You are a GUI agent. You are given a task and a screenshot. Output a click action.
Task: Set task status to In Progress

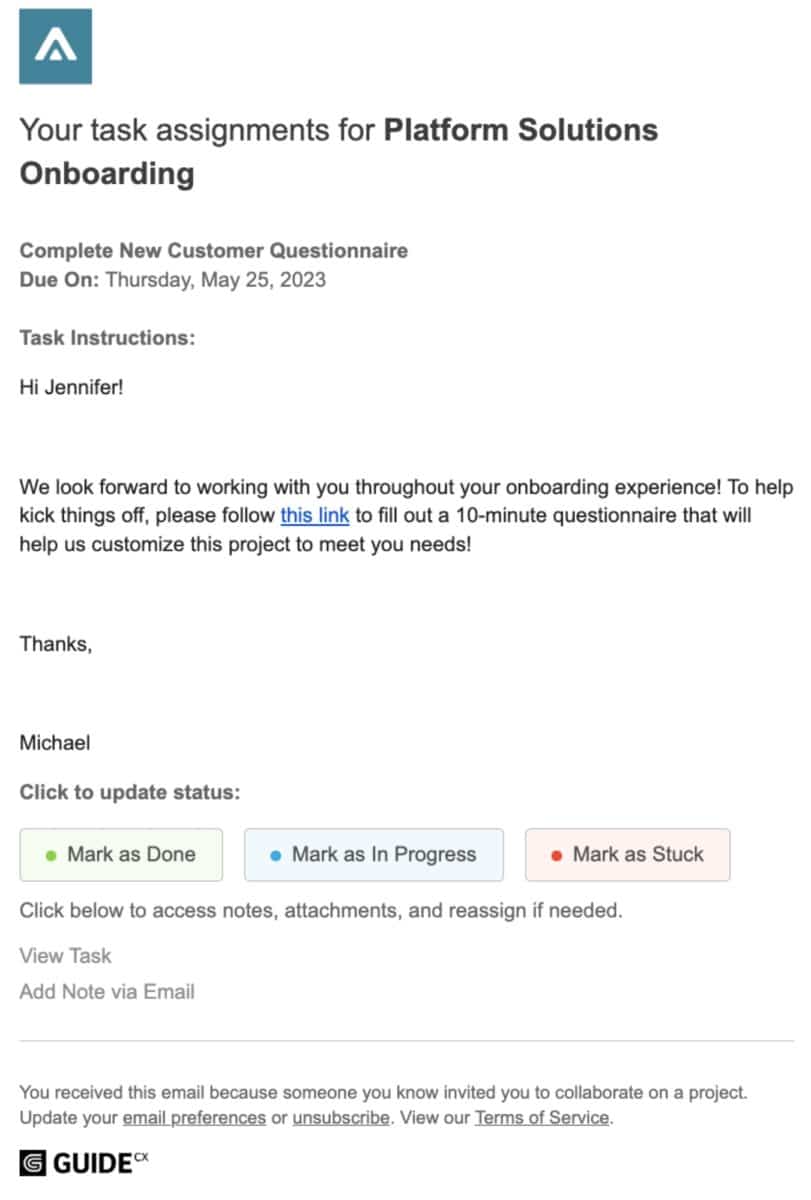point(374,855)
